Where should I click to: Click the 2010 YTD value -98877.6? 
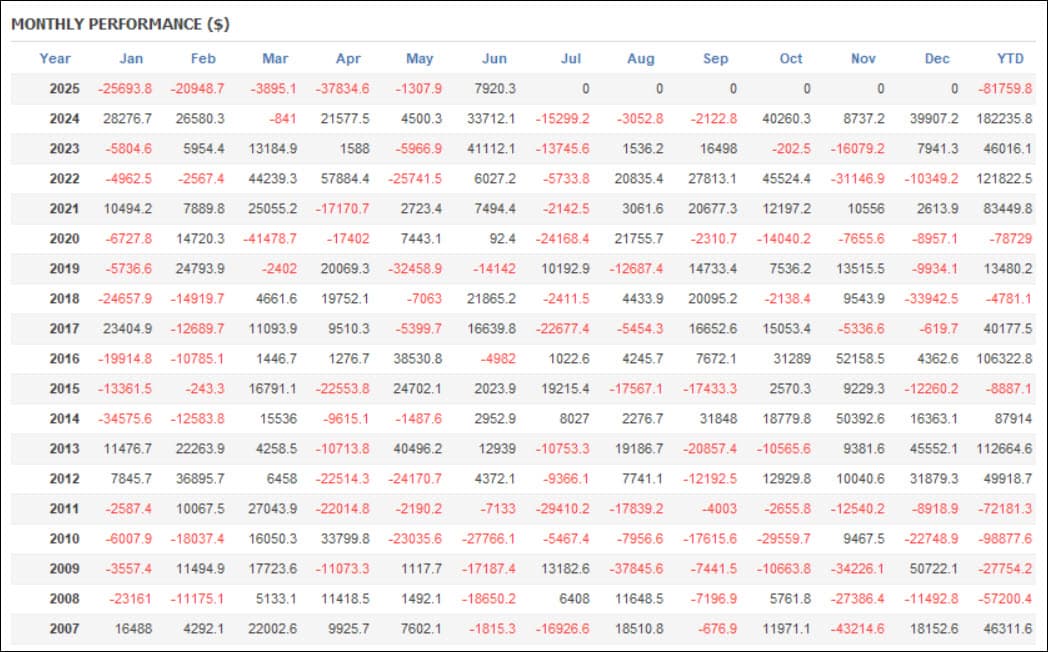(1005, 539)
